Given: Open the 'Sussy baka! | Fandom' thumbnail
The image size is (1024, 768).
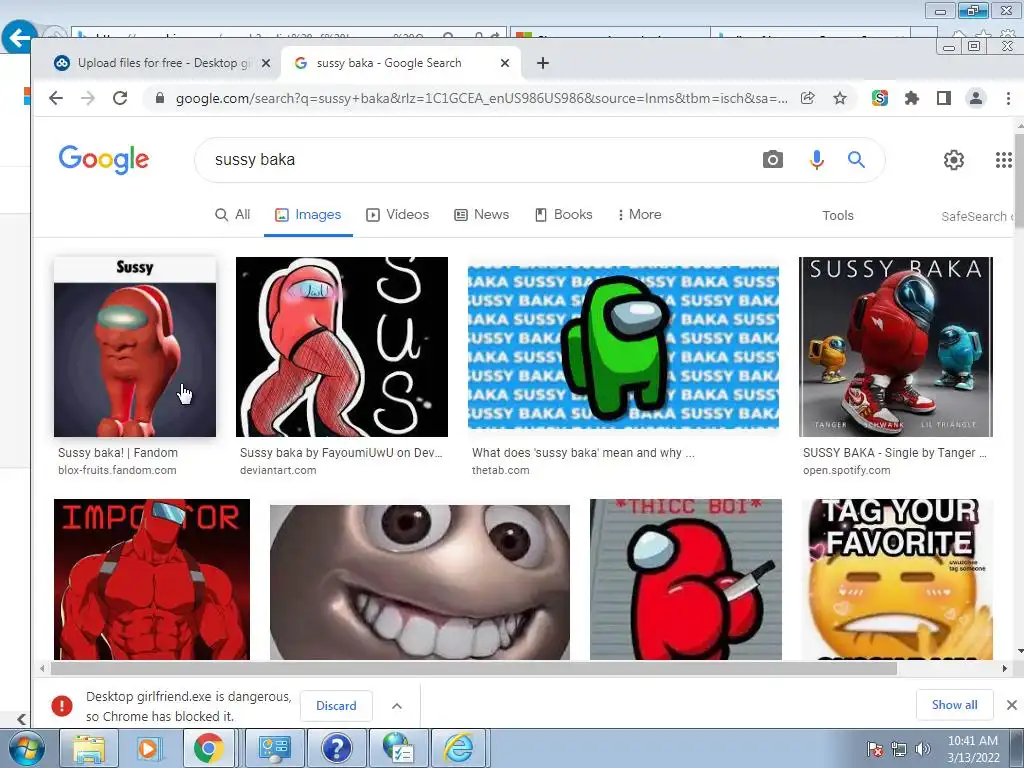Looking at the screenshot, I should click(135, 347).
